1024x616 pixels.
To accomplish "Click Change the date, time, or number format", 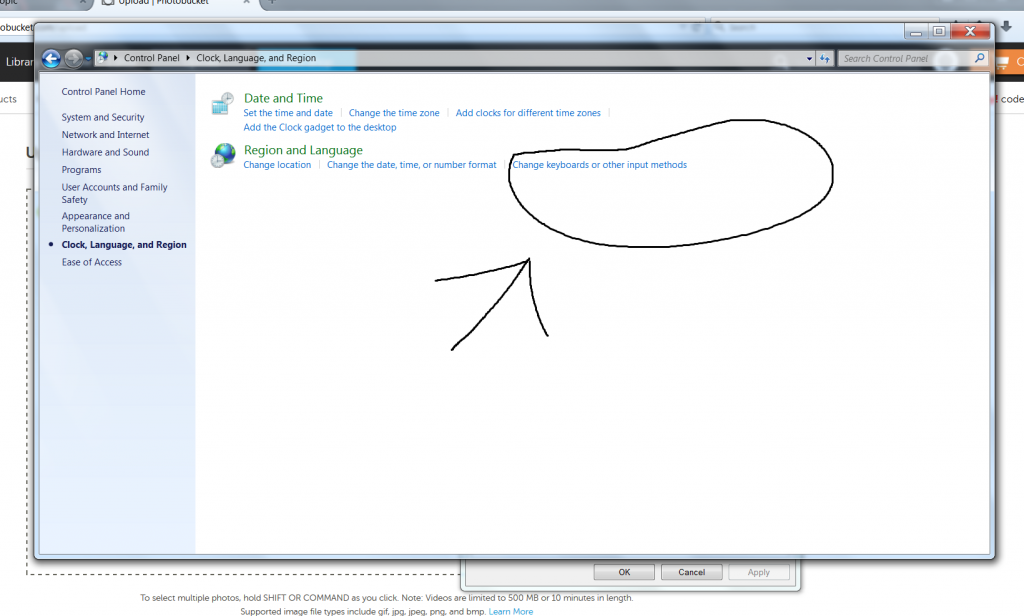I will pyautogui.click(x=411, y=165).
